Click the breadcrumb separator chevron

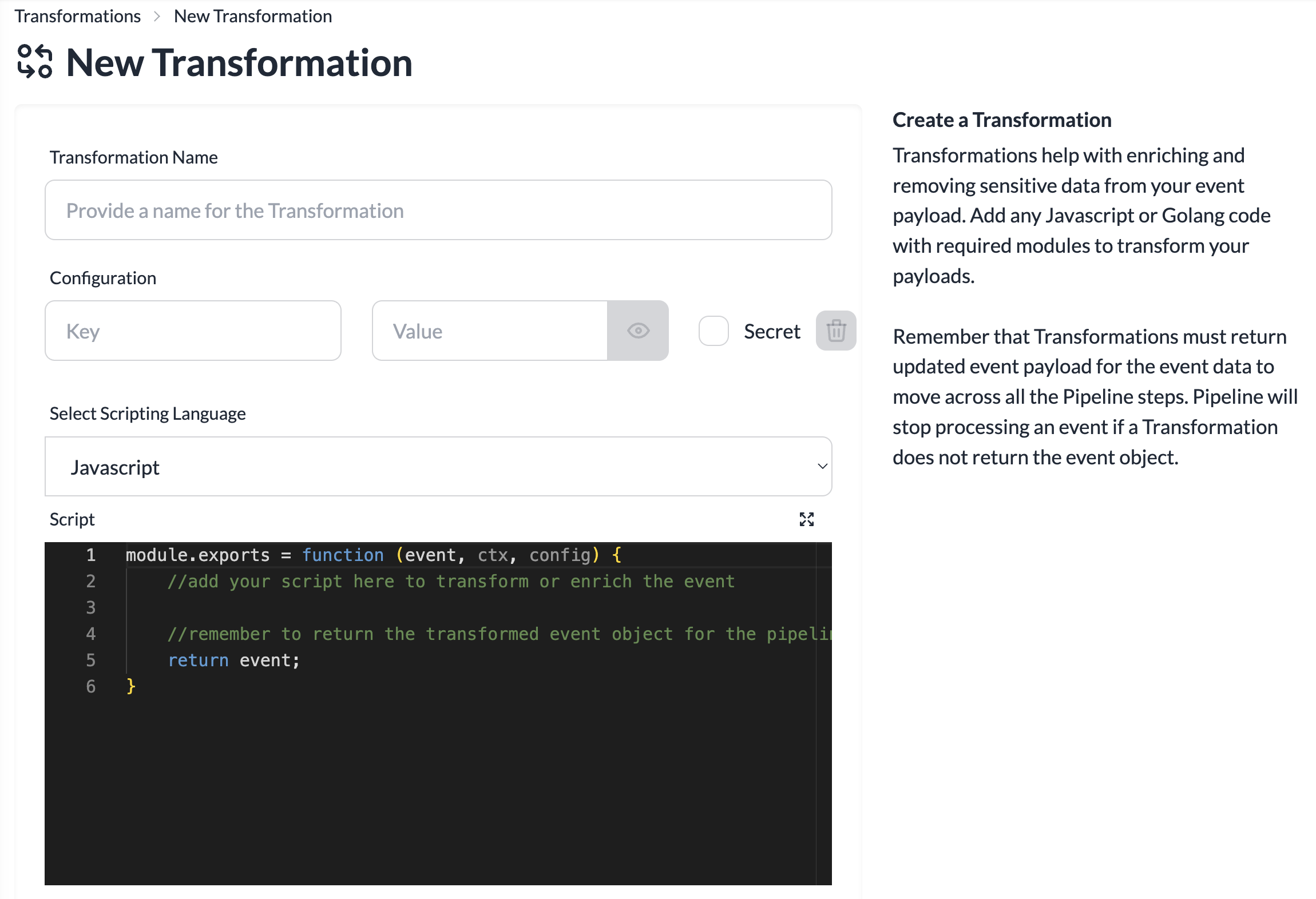(x=157, y=17)
